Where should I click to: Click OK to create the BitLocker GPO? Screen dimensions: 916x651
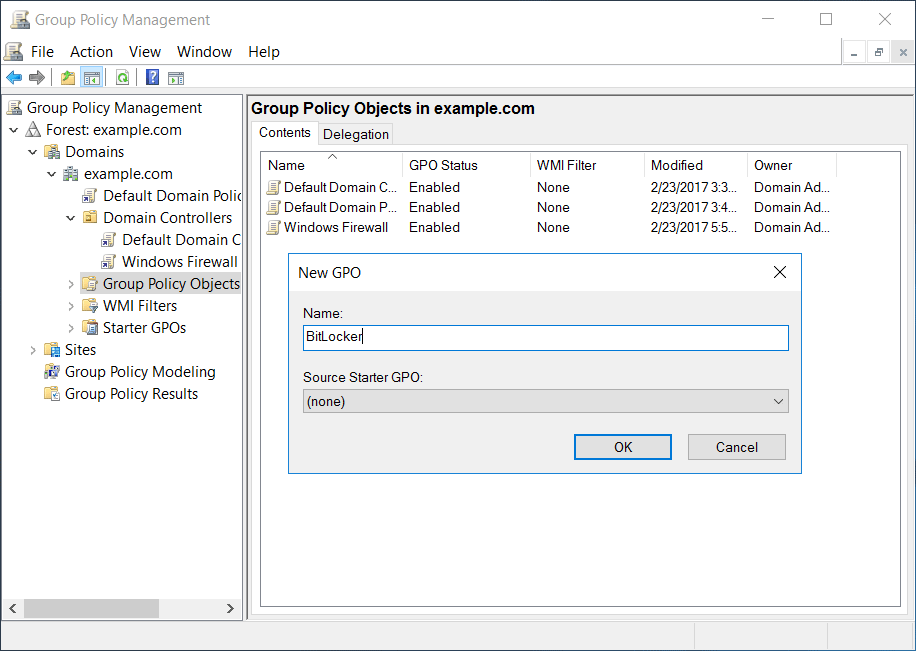pos(622,447)
